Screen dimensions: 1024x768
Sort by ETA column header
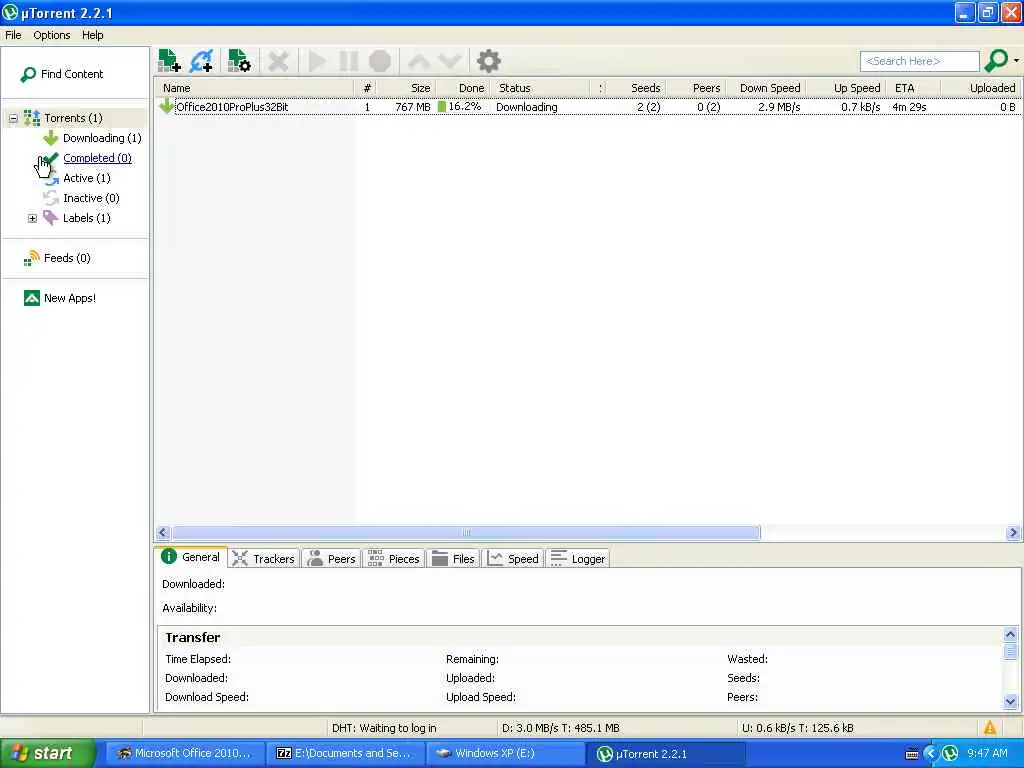point(914,88)
